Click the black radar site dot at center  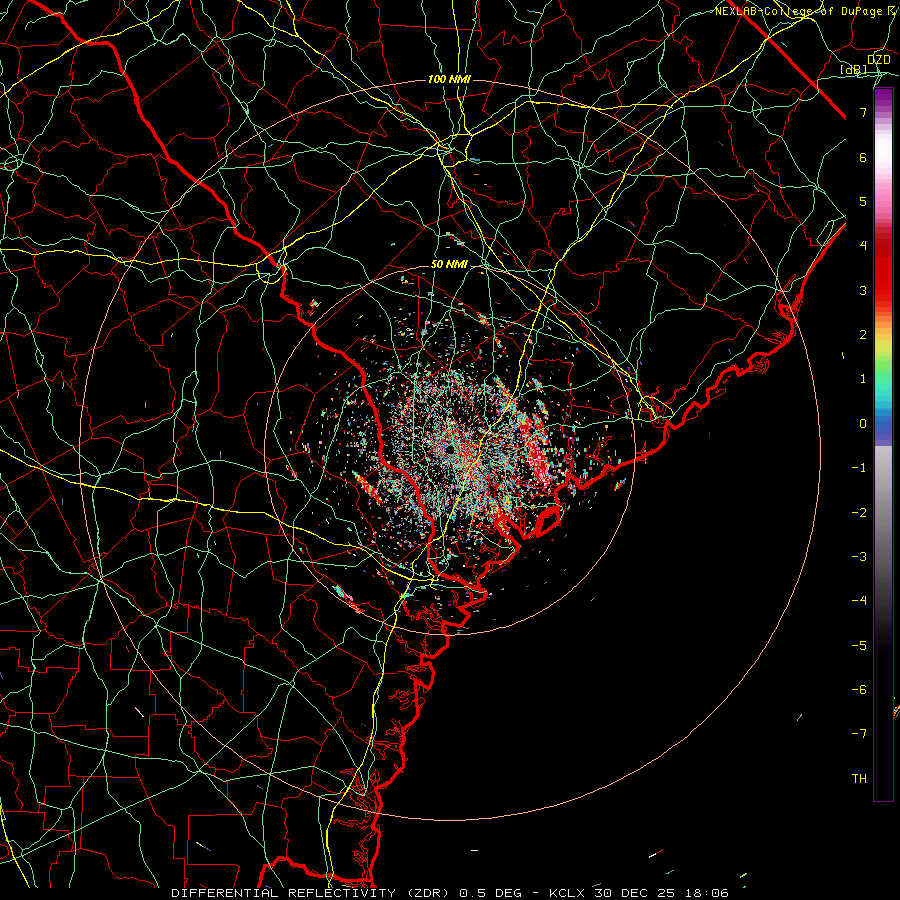449,449
